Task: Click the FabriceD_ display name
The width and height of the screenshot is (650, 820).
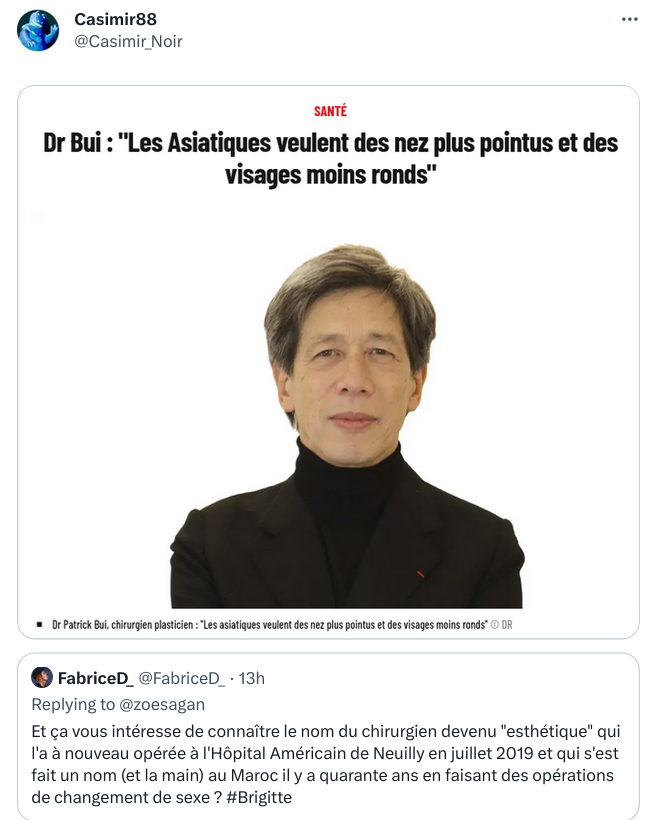Action: point(96,678)
